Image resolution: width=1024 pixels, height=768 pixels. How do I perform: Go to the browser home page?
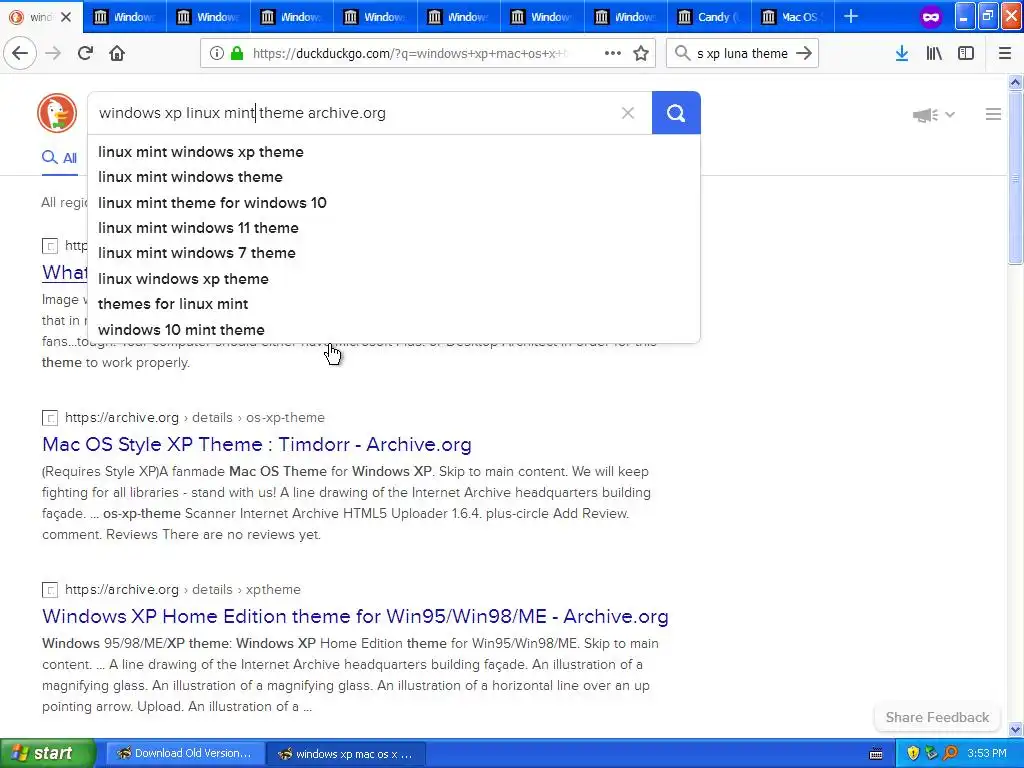117,54
